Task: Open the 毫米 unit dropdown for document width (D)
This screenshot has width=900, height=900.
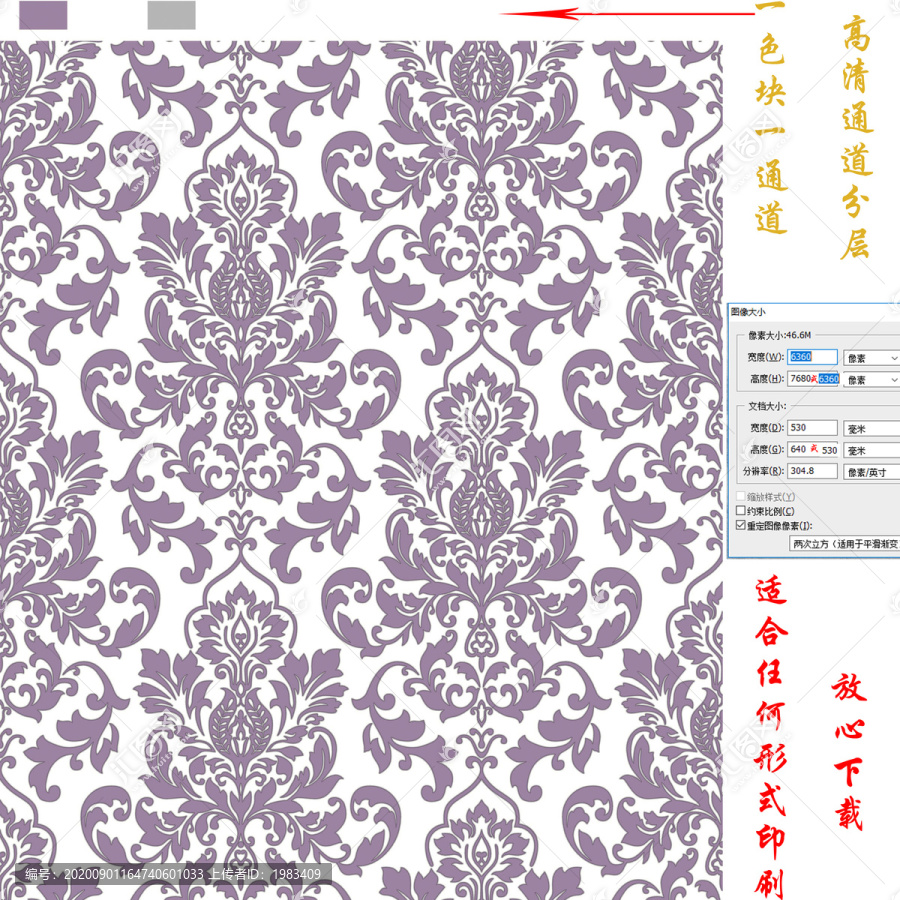Action: coord(871,429)
